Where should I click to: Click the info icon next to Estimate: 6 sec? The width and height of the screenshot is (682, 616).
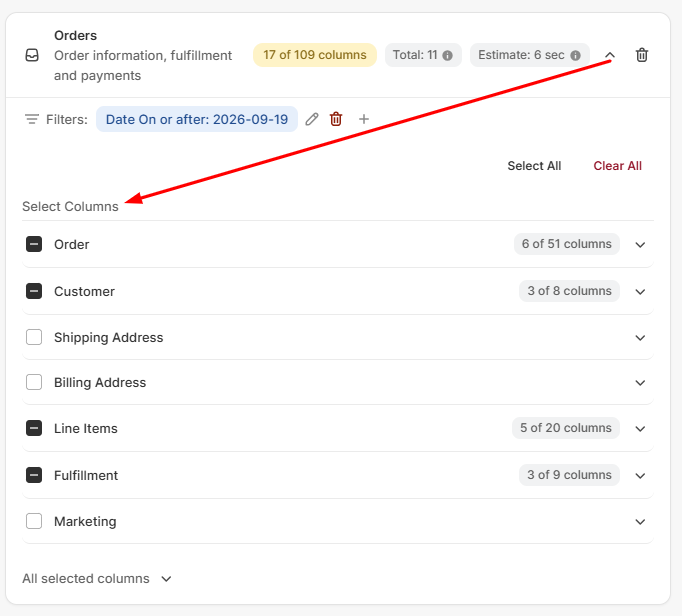(x=575, y=55)
